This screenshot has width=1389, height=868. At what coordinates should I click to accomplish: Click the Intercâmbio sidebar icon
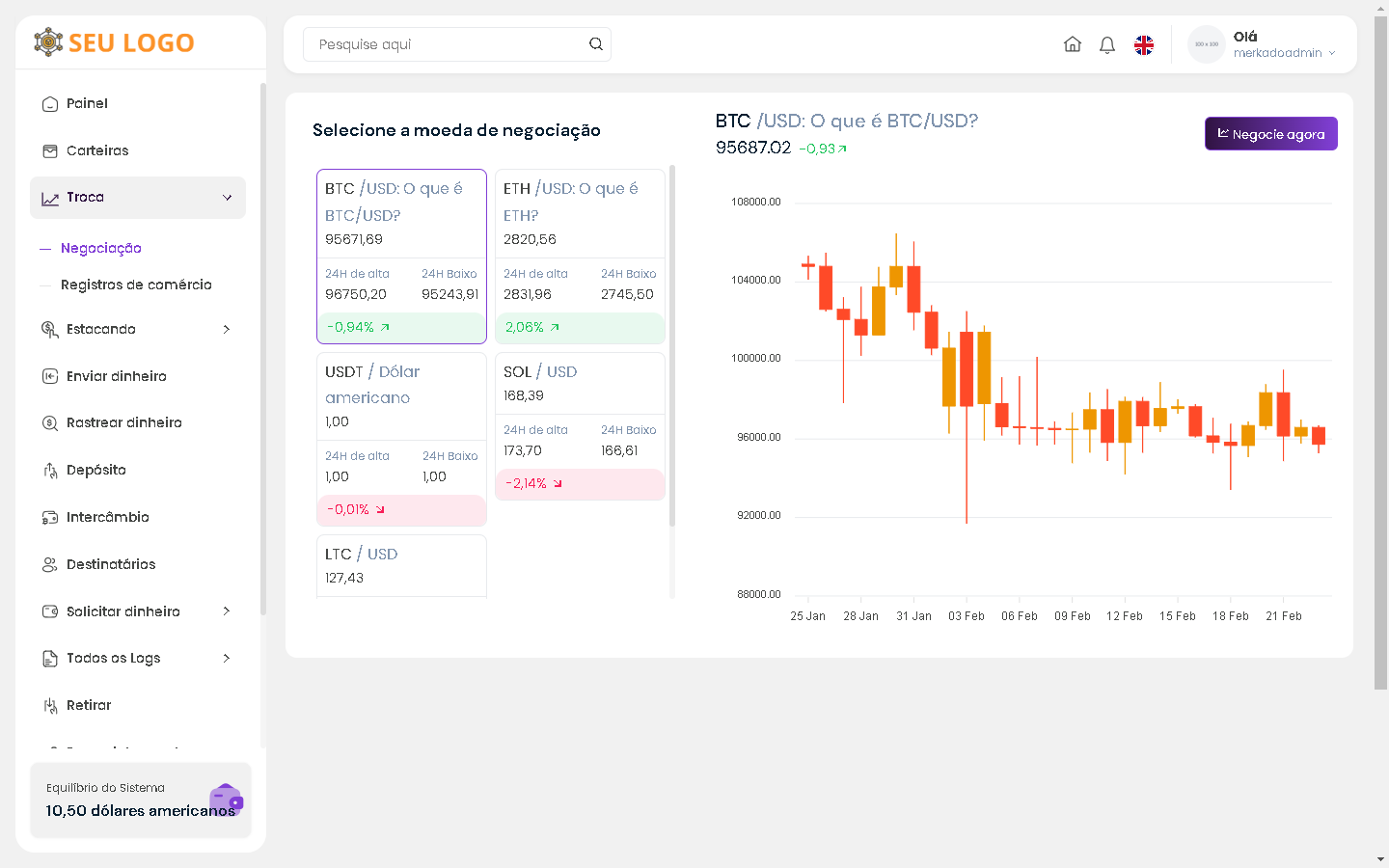pyautogui.click(x=50, y=518)
